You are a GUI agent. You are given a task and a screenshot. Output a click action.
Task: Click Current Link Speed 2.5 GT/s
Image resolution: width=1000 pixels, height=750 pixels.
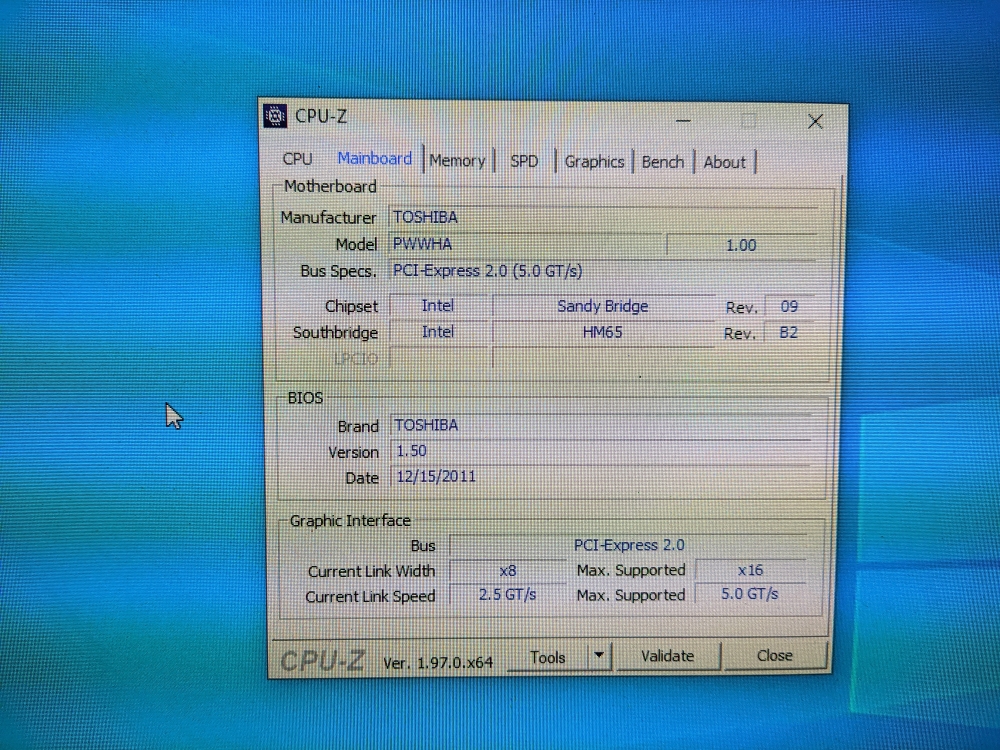pyautogui.click(x=508, y=595)
